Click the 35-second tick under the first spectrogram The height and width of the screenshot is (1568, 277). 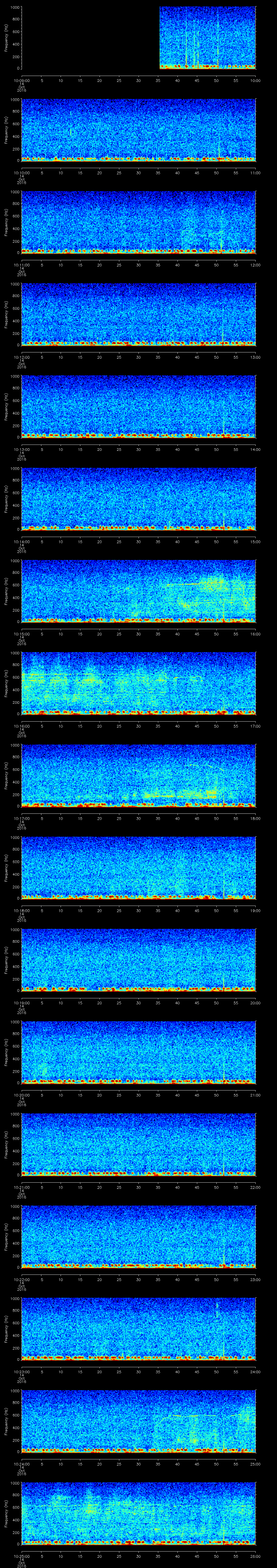(158, 80)
